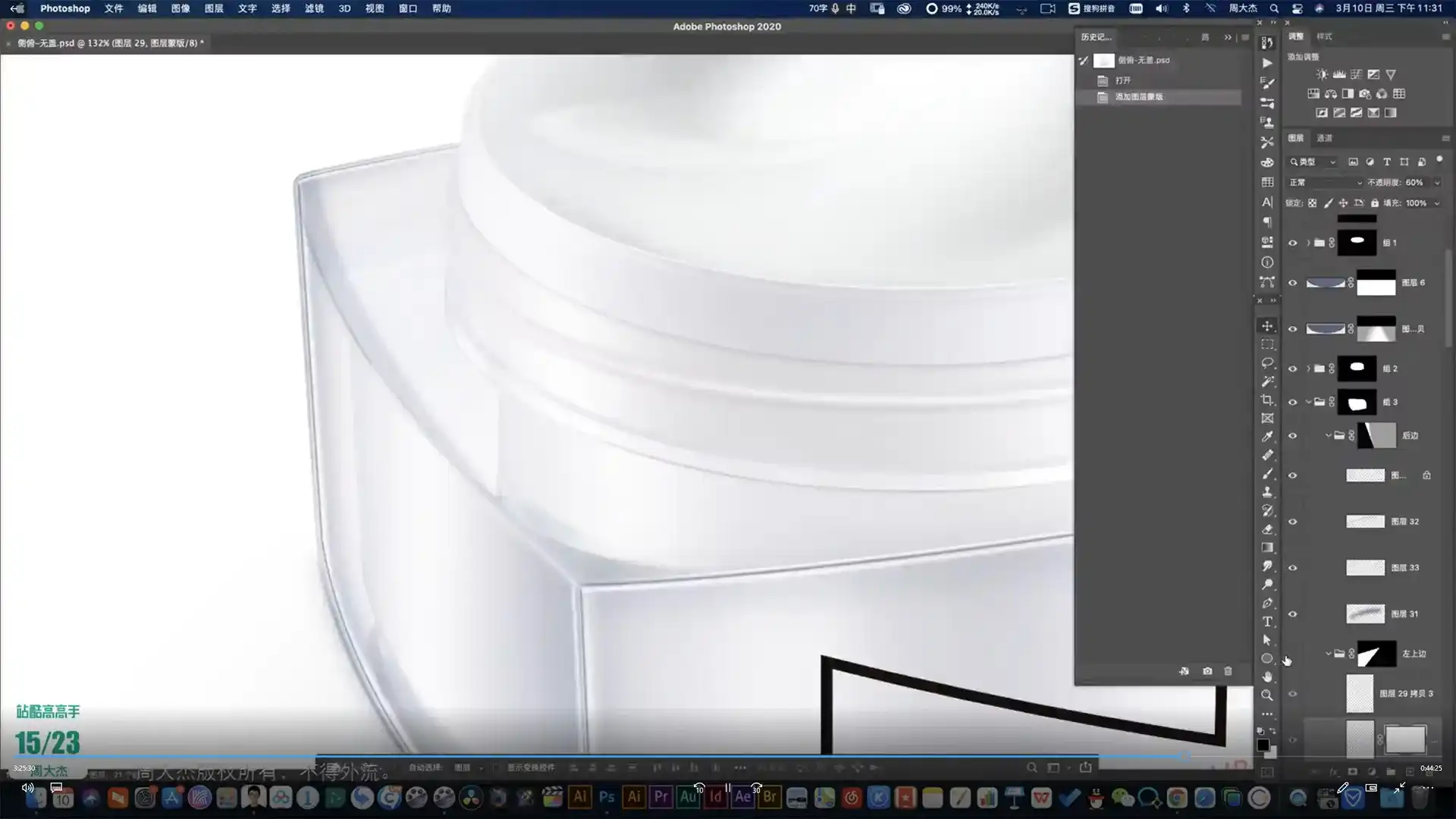Click the foreground color swatch
The width and height of the screenshot is (1456, 819).
point(1263,745)
